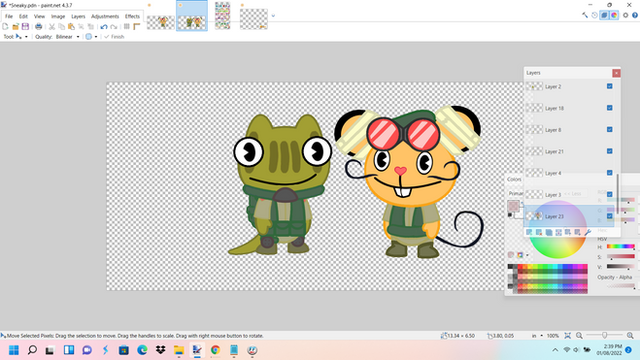The width and height of the screenshot is (640, 360).
Task: Click the New file icon
Action: coord(5,27)
